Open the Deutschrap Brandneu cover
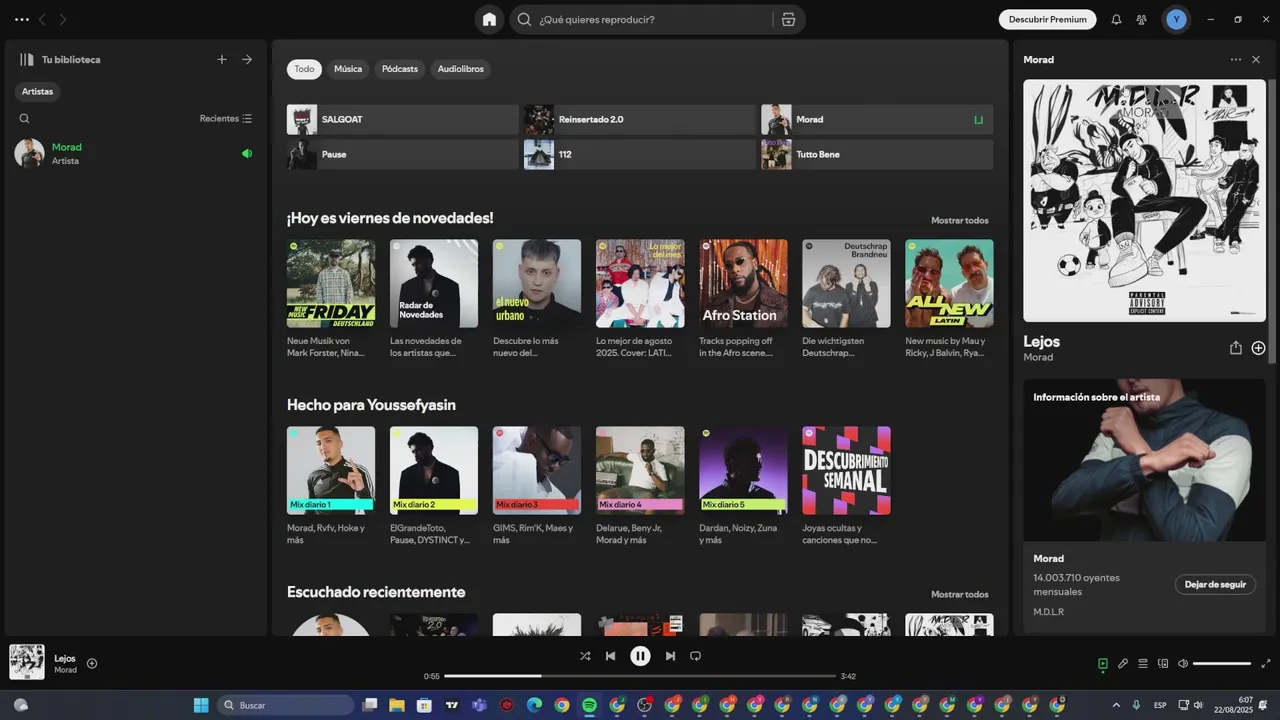The image size is (1280, 720). 846,283
